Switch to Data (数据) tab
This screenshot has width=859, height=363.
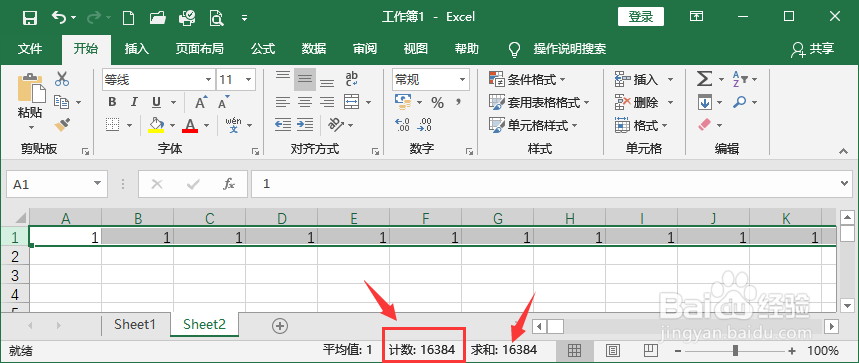[x=314, y=49]
